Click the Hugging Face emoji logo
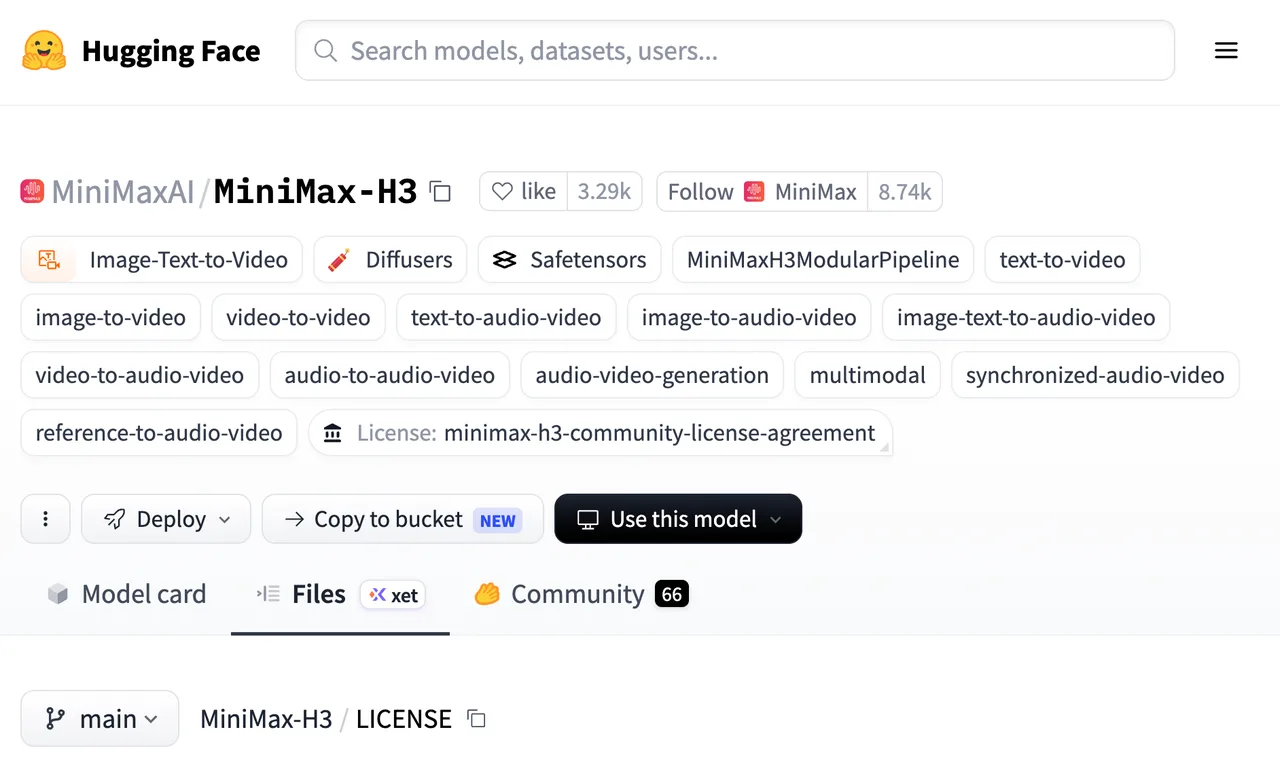This screenshot has height=770, width=1280. 44,51
